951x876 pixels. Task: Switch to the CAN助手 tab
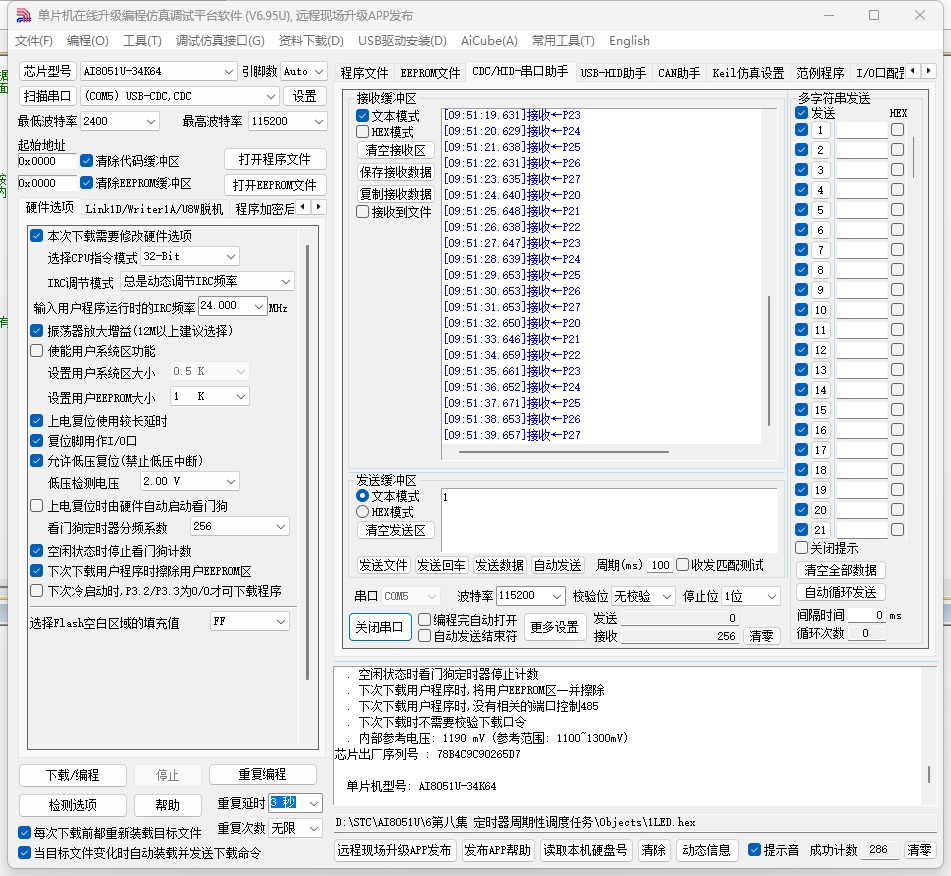point(679,73)
